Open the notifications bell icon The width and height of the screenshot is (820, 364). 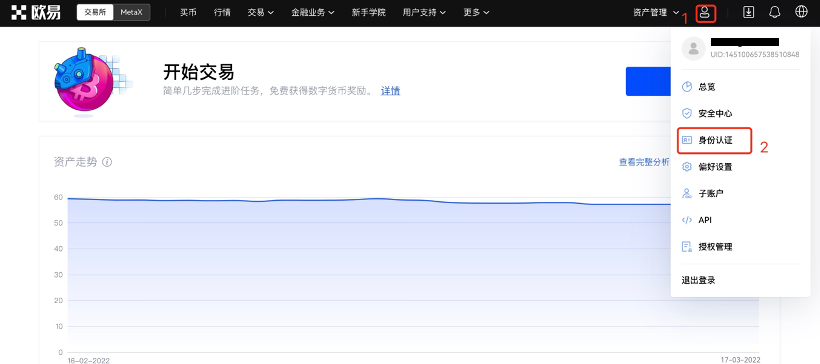[x=775, y=13]
